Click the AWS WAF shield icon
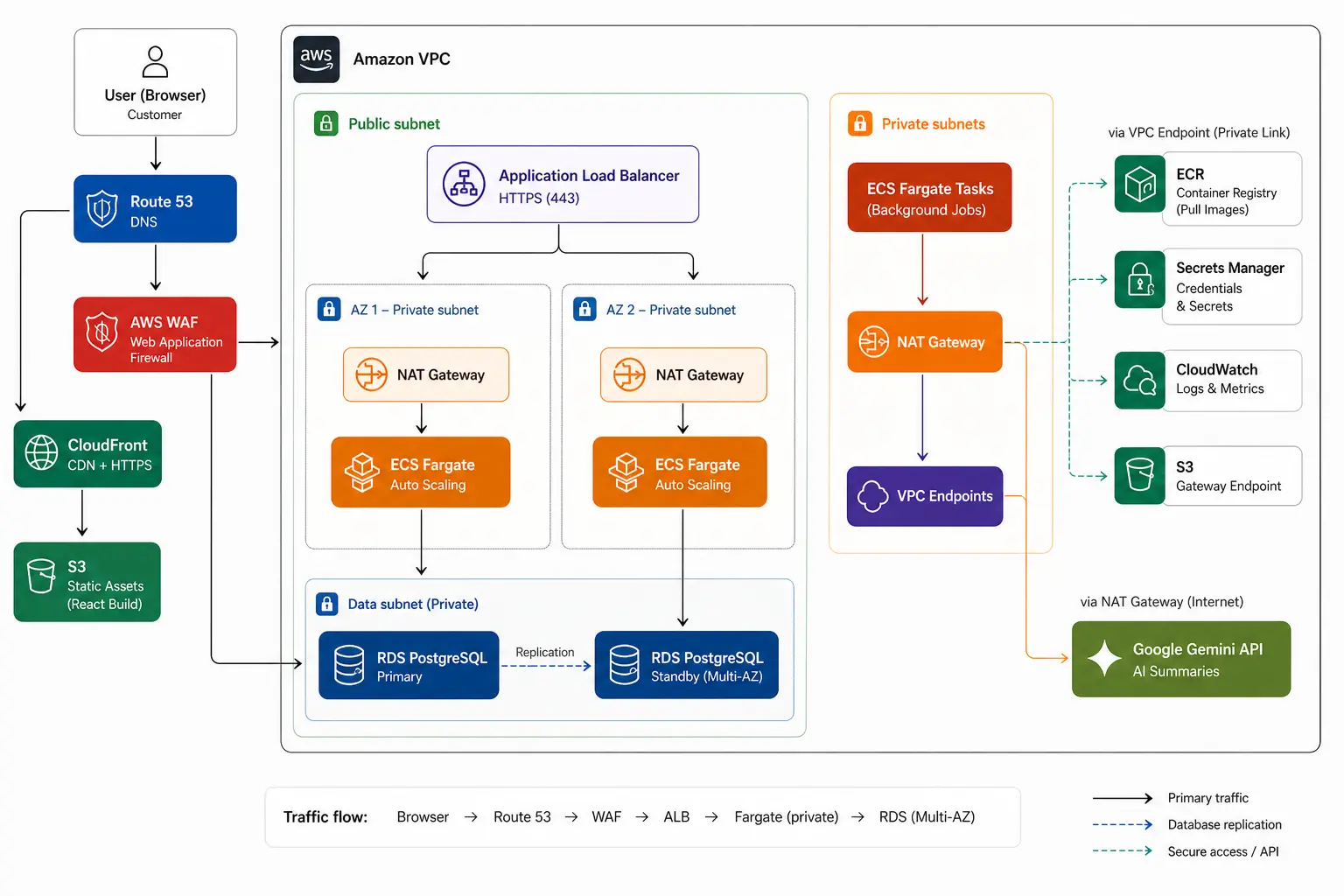This screenshot has width=1344, height=896. tap(102, 332)
